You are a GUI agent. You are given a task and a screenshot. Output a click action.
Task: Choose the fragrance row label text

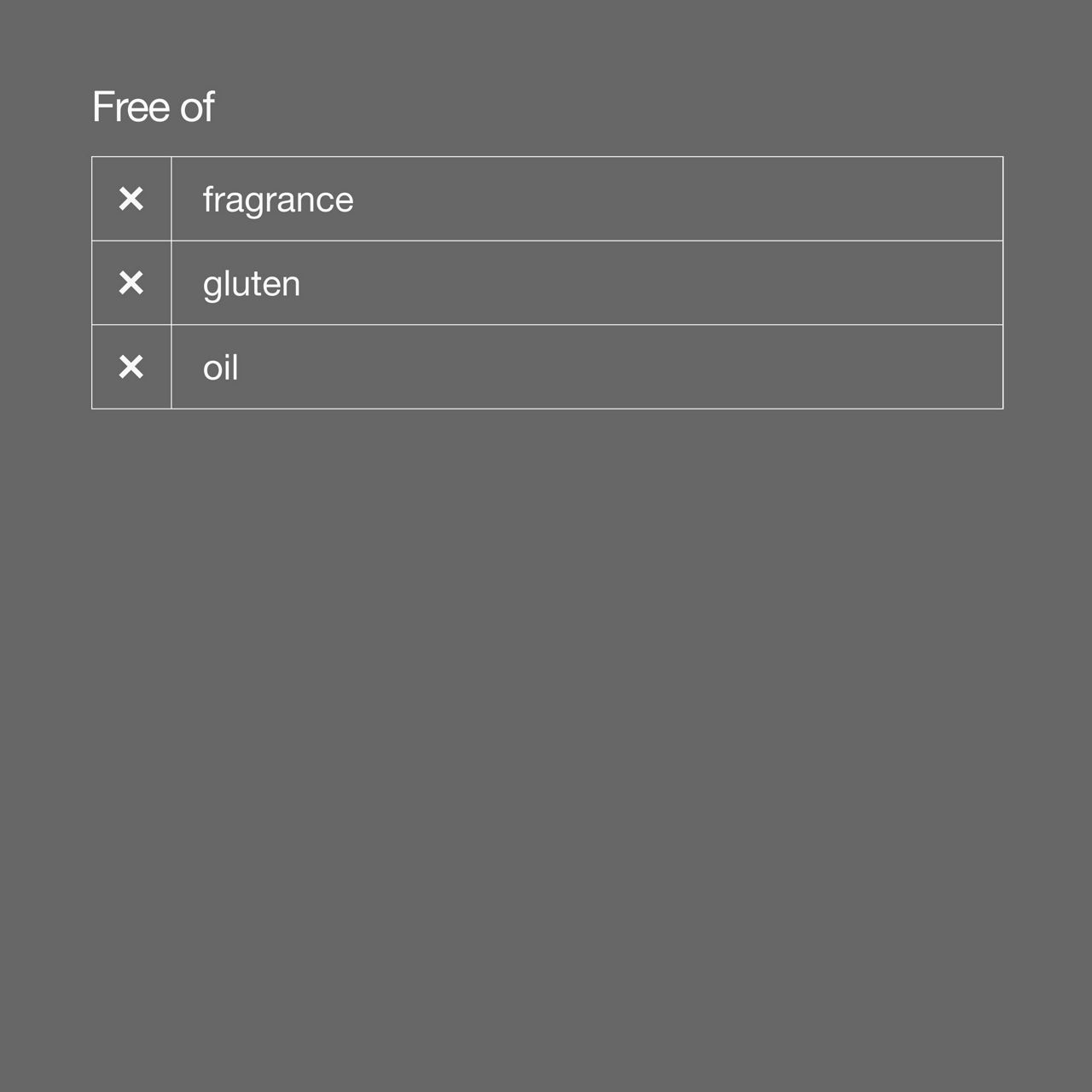pyautogui.click(x=278, y=200)
